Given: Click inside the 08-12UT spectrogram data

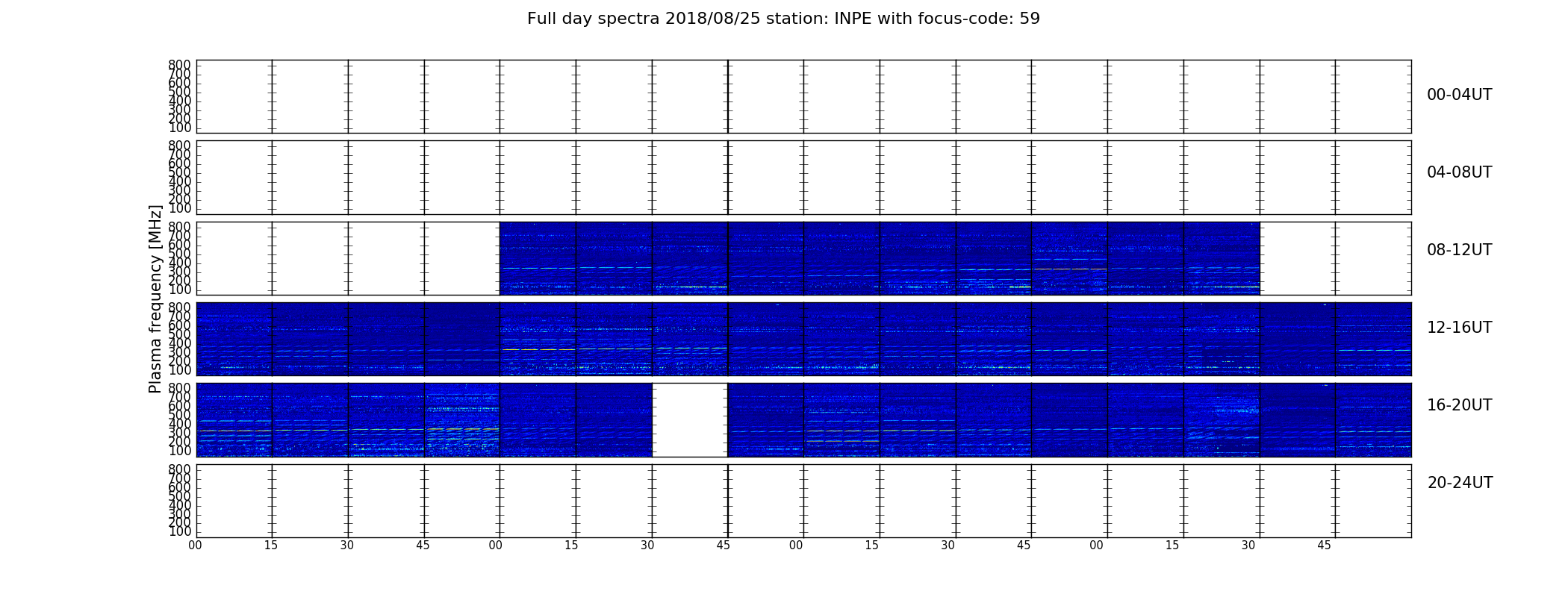Looking at the screenshot, I should (880, 258).
